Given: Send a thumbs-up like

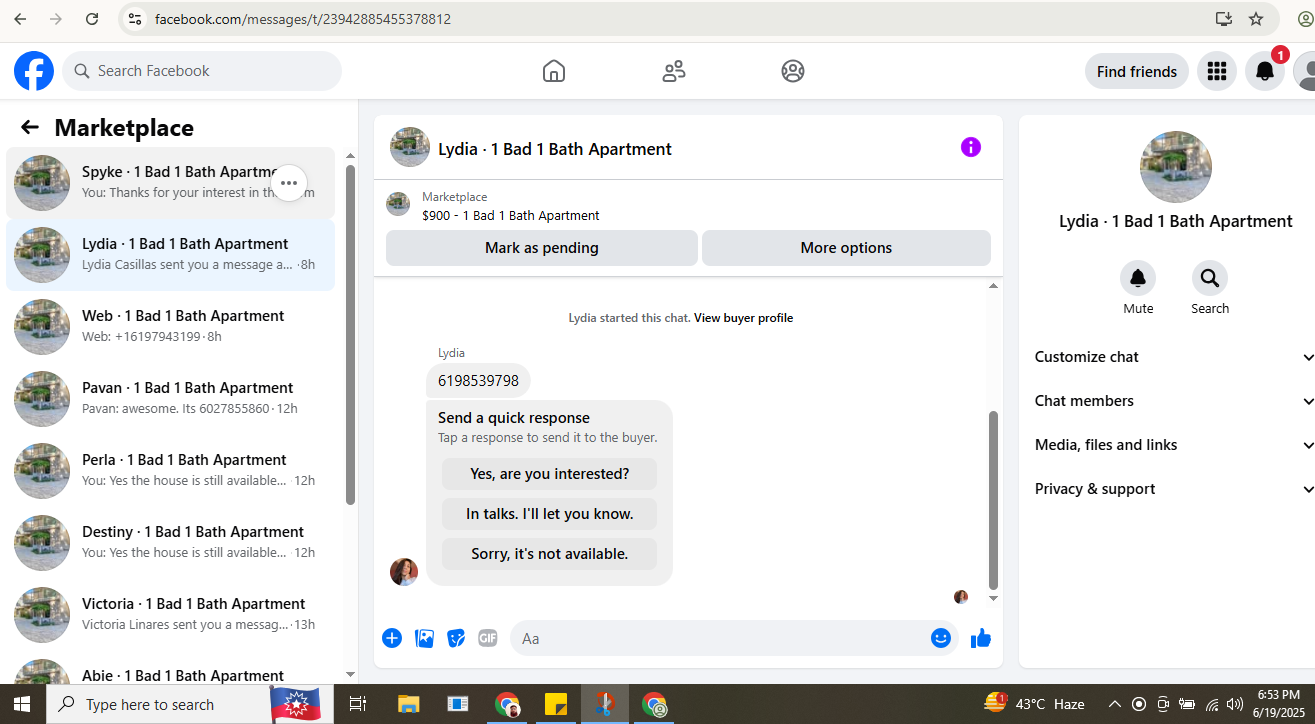Looking at the screenshot, I should pyautogui.click(x=981, y=638).
